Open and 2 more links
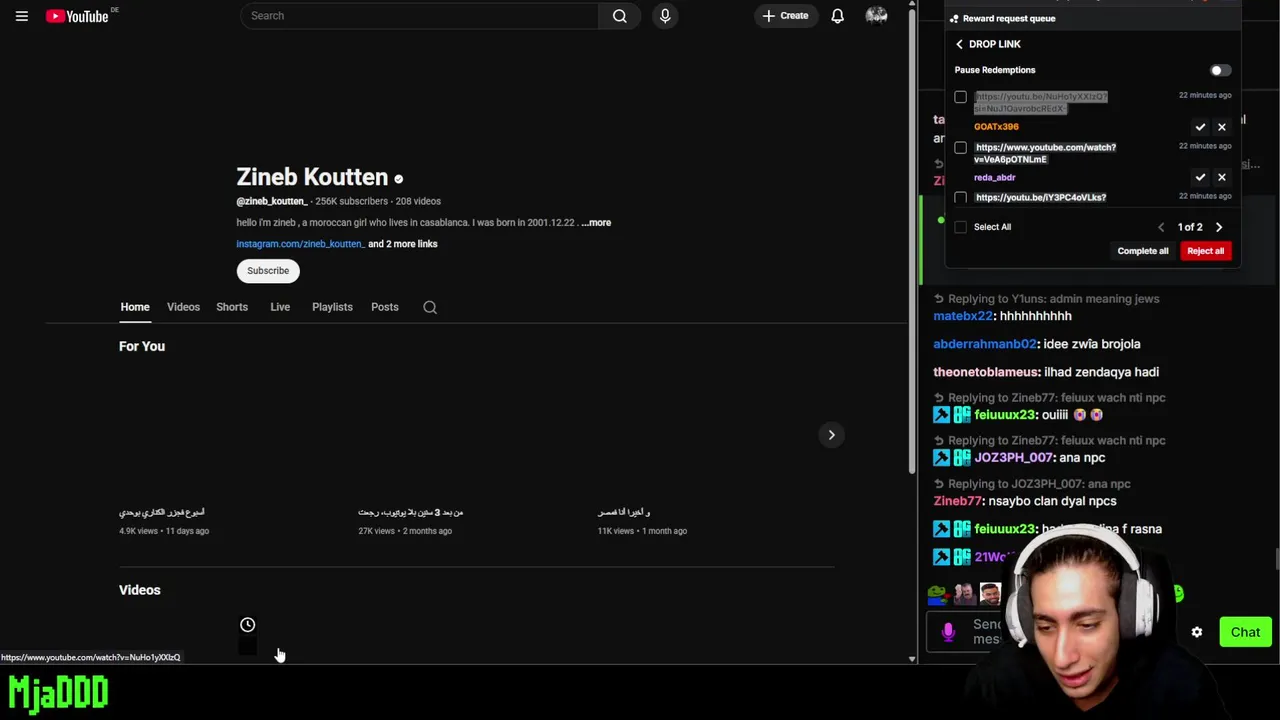The height and width of the screenshot is (720, 1280). 402,244
